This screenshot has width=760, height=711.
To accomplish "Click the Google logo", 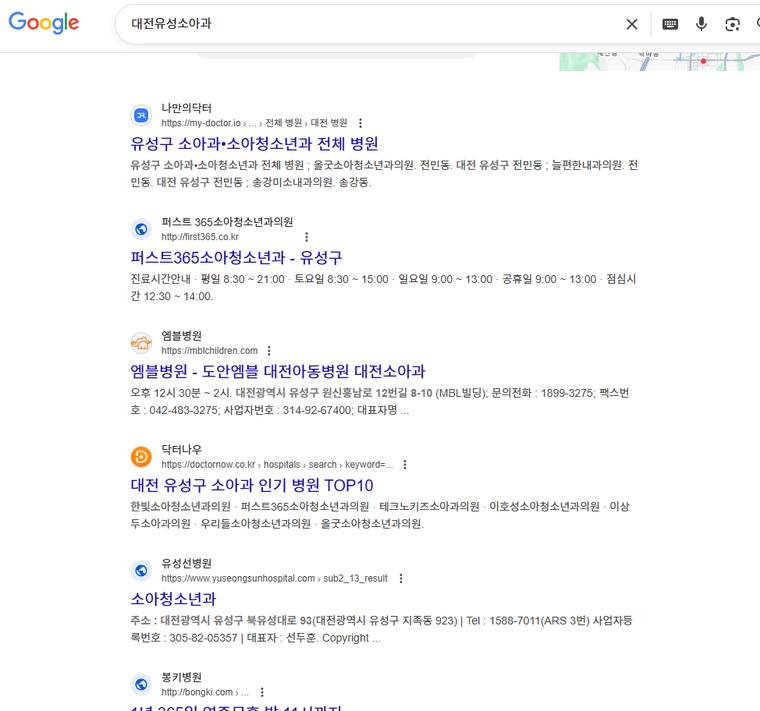I will pos(44,23).
